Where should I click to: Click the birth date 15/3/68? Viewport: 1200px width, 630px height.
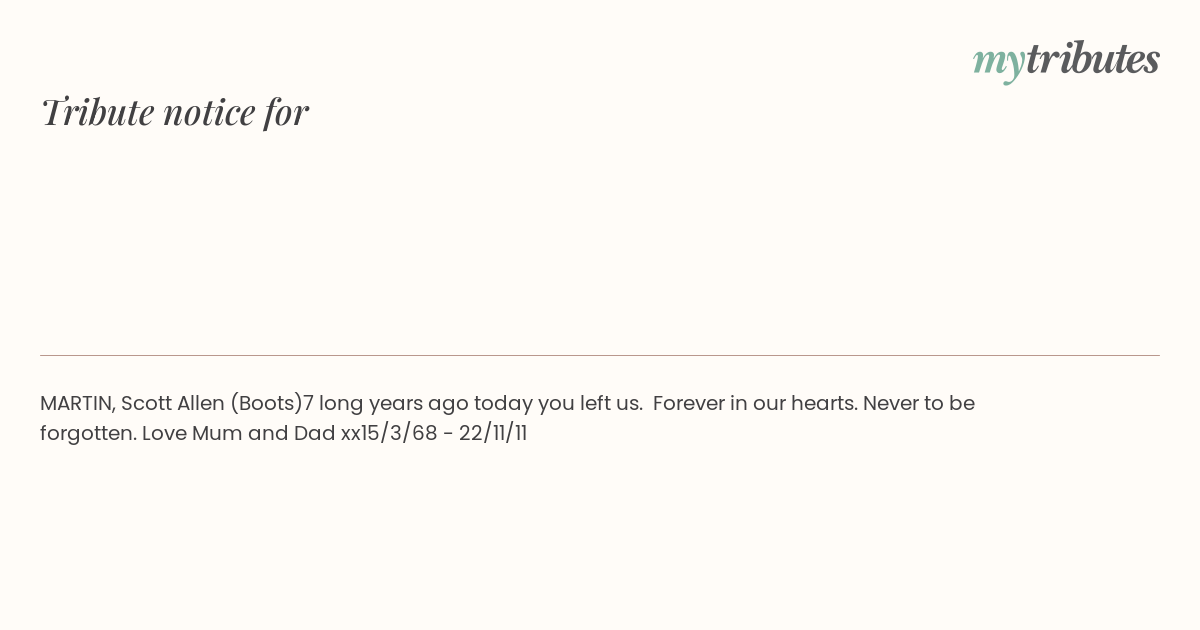(399, 434)
